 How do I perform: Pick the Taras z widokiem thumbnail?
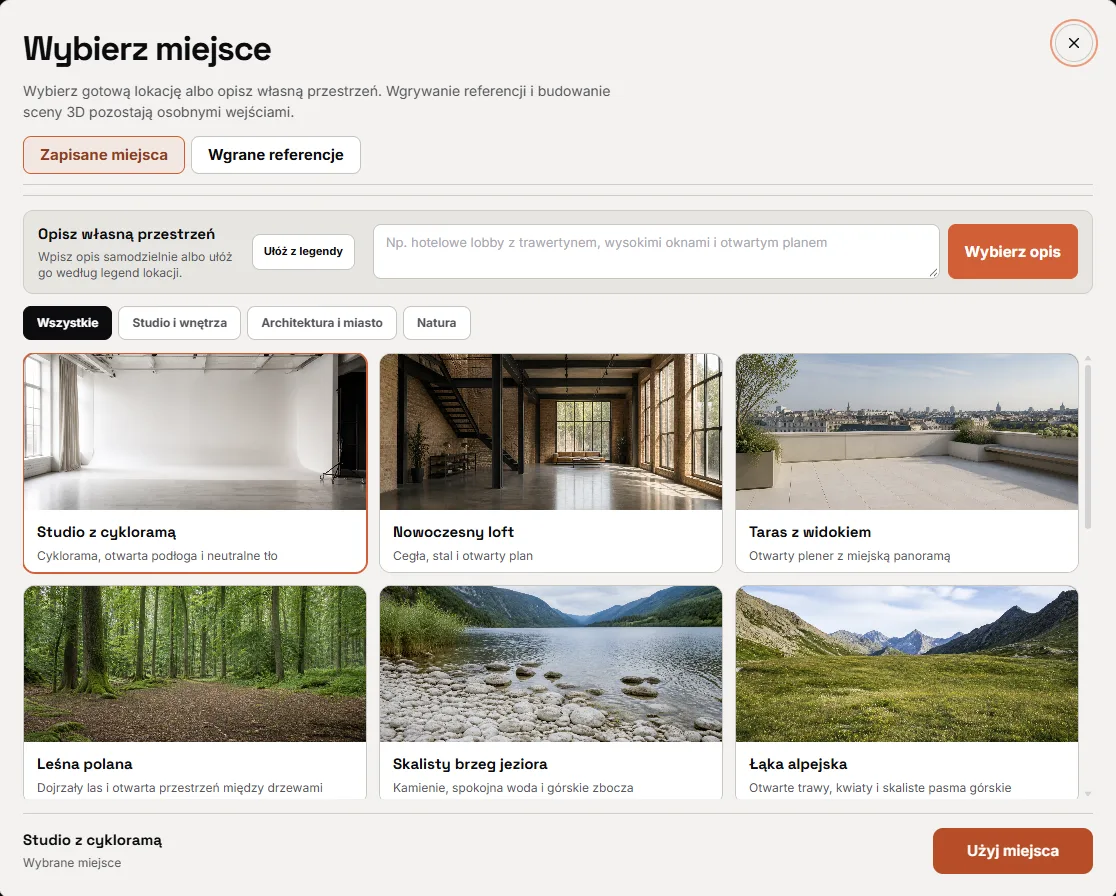pos(907,432)
